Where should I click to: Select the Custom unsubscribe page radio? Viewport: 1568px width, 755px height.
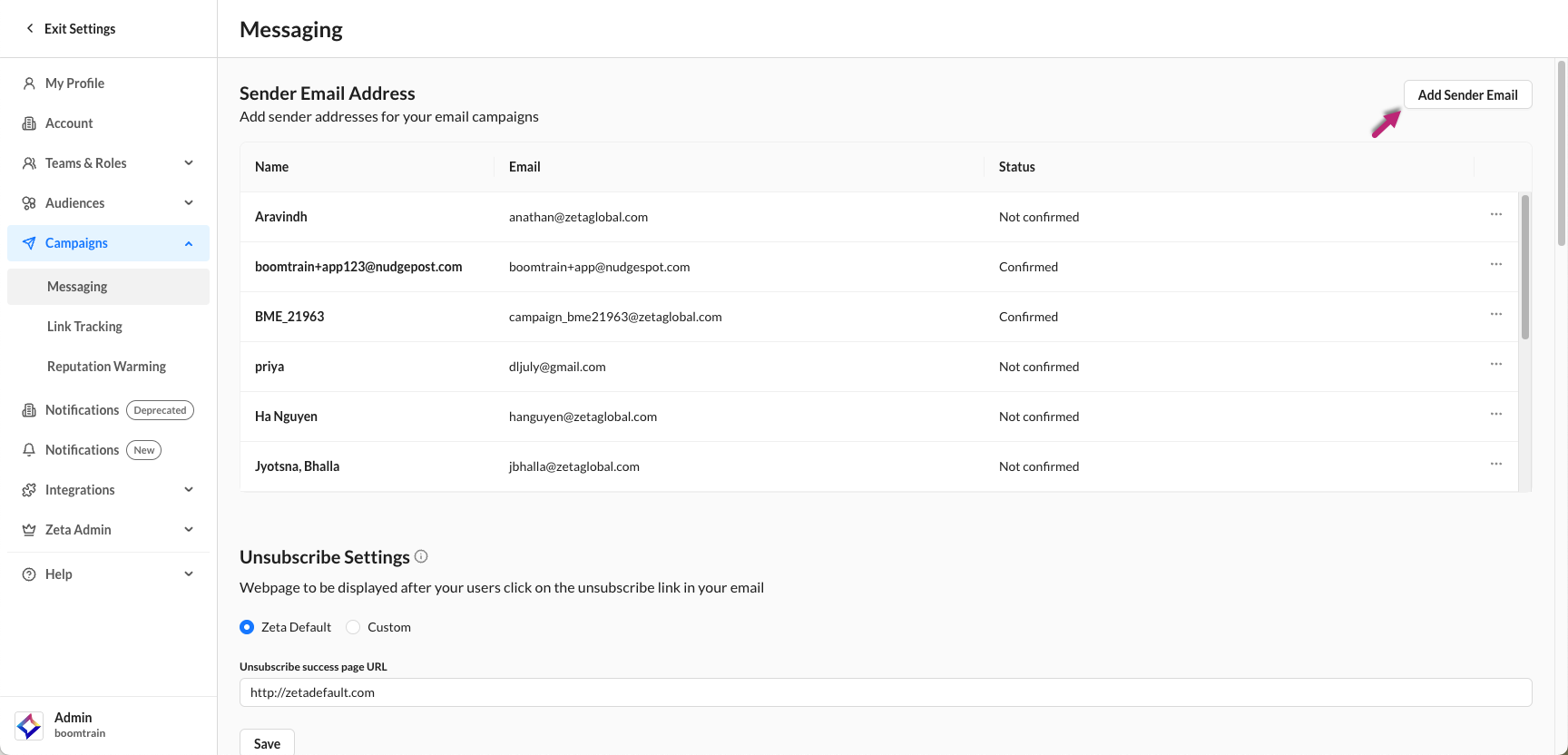pos(354,627)
